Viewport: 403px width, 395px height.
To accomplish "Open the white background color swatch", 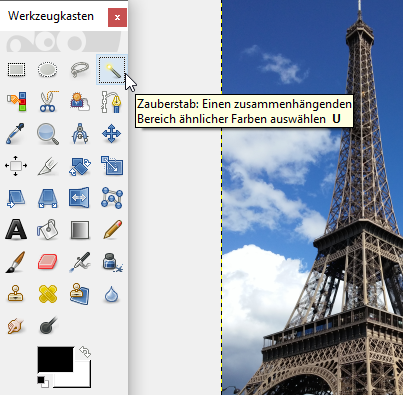I will coord(82,379).
